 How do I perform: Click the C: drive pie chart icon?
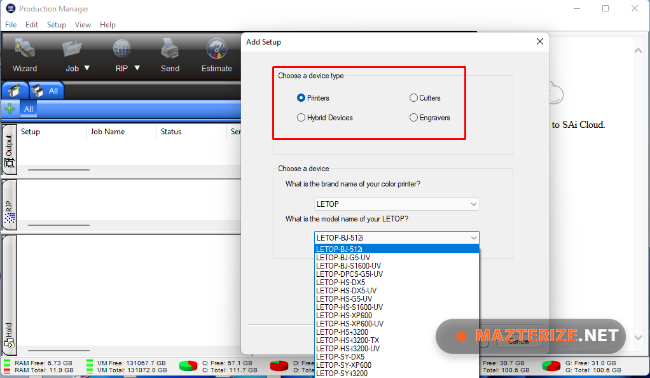(x=188, y=366)
